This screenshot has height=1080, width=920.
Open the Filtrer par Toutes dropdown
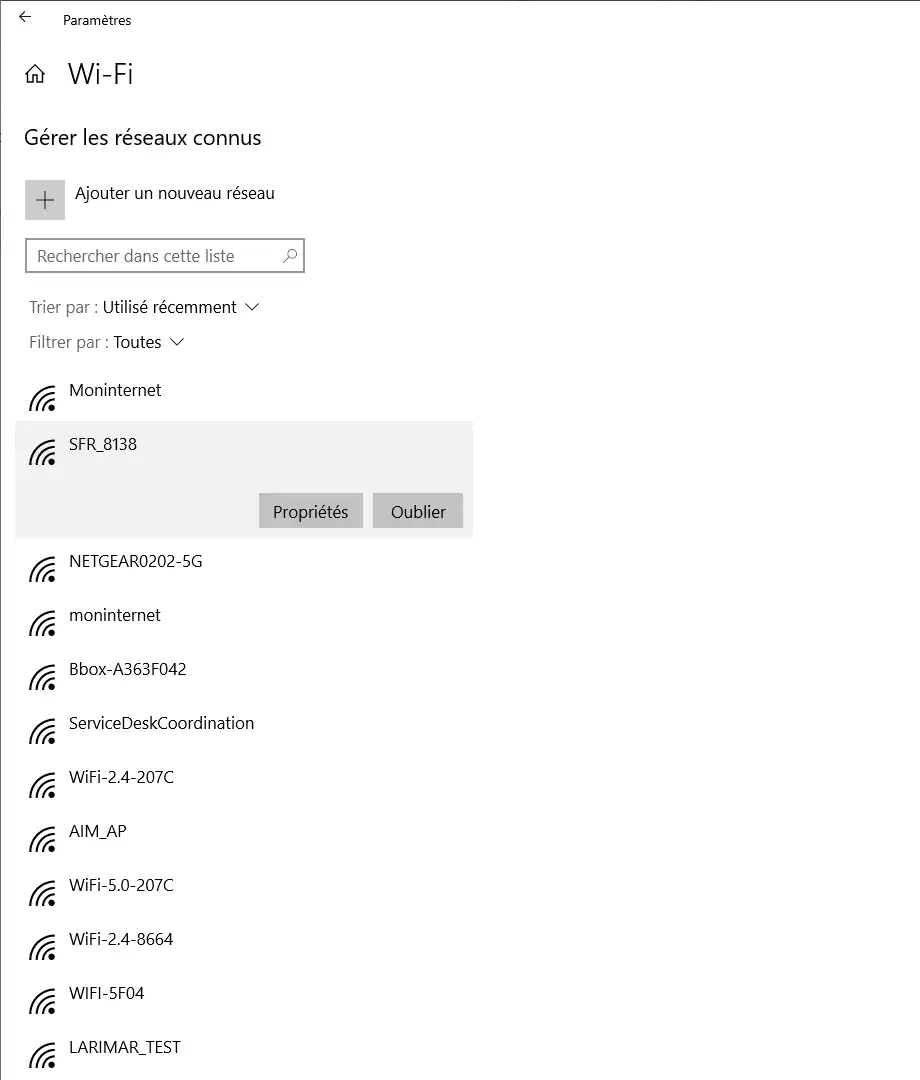(107, 342)
